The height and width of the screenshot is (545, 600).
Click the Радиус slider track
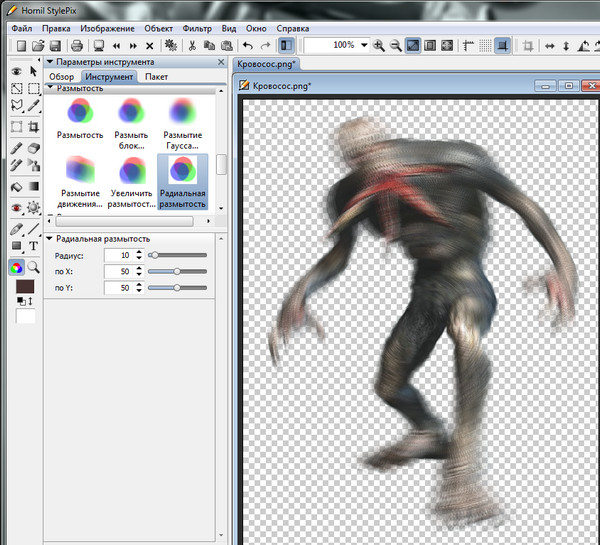click(x=178, y=256)
